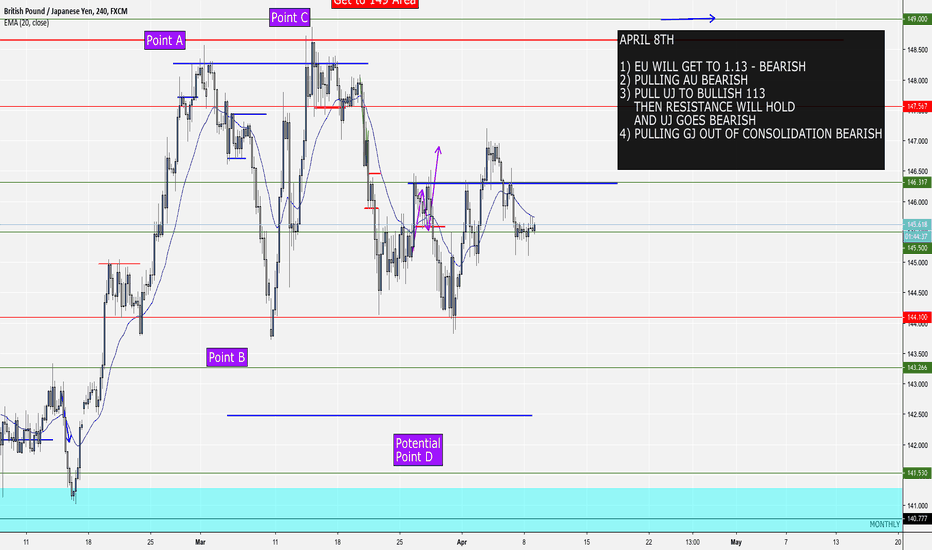The height and width of the screenshot is (550, 932).
Task: Click 141.000 on the price axis
Action: [917, 505]
